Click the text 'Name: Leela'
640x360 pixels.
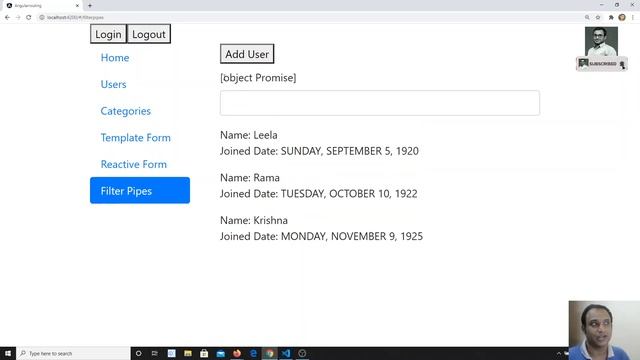pos(249,135)
